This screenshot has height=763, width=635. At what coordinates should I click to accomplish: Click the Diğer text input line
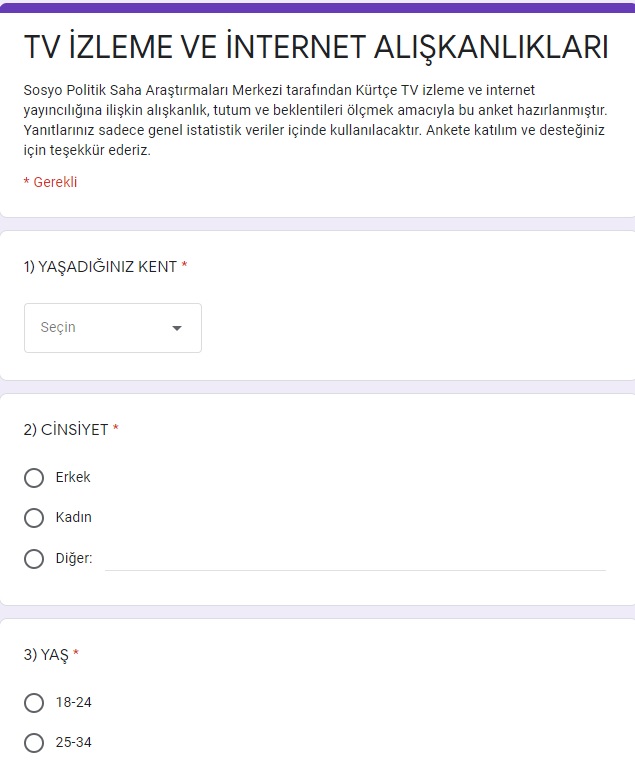click(x=356, y=559)
